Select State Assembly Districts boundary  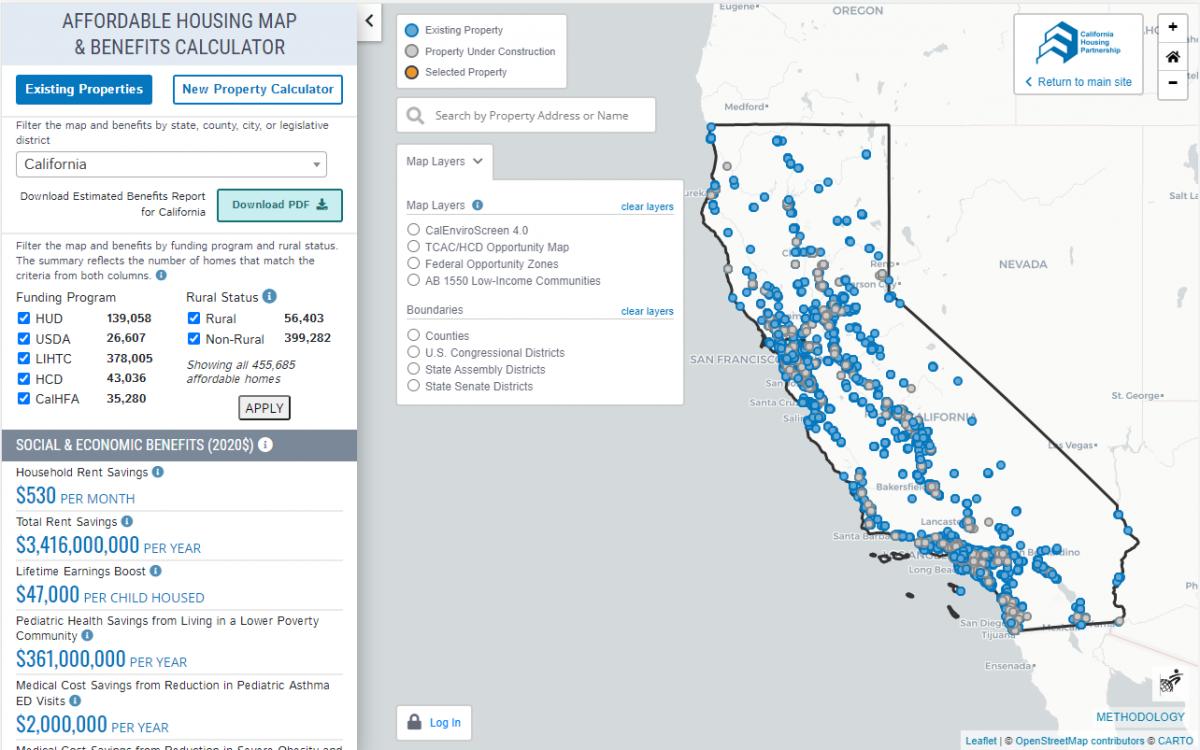413,369
